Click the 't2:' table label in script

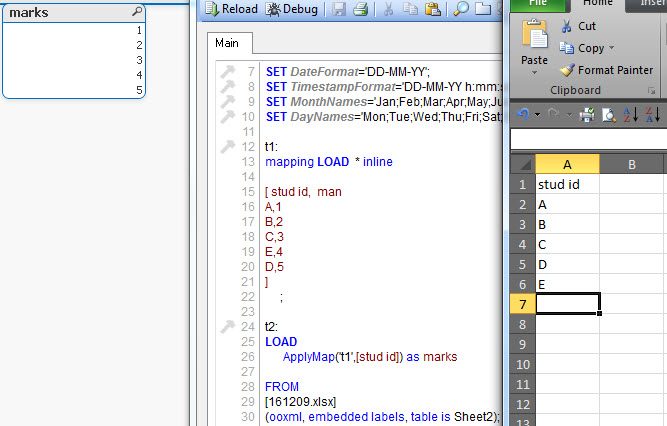(x=271, y=327)
